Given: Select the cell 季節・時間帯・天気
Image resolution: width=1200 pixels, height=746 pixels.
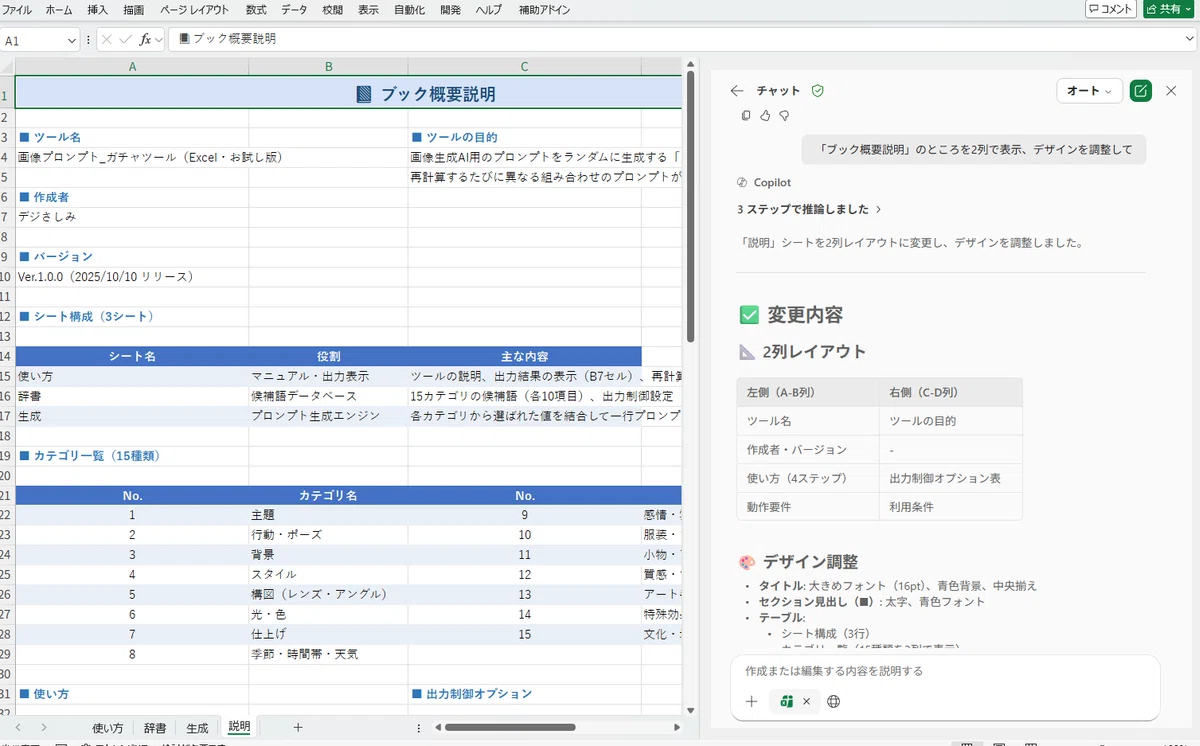Looking at the screenshot, I should click(328, 654).
